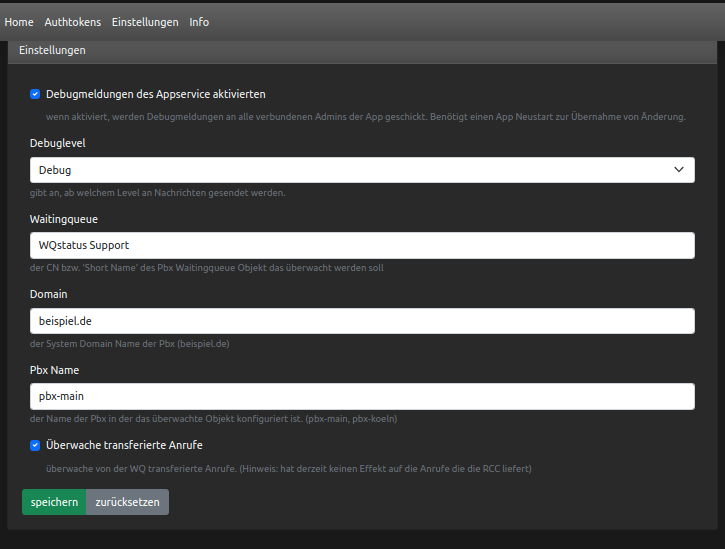Go to the Authtokens page

point(73,22)
